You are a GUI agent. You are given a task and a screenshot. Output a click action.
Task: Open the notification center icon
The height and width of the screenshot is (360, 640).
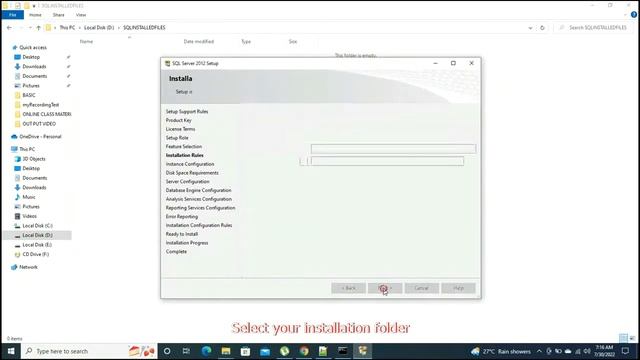(625, 351)
